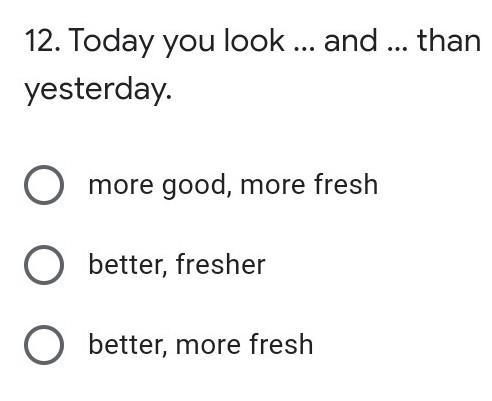Click 'more fresh' in the third option
The width and height of the screenshot is (492, 401).
[244, 344]
